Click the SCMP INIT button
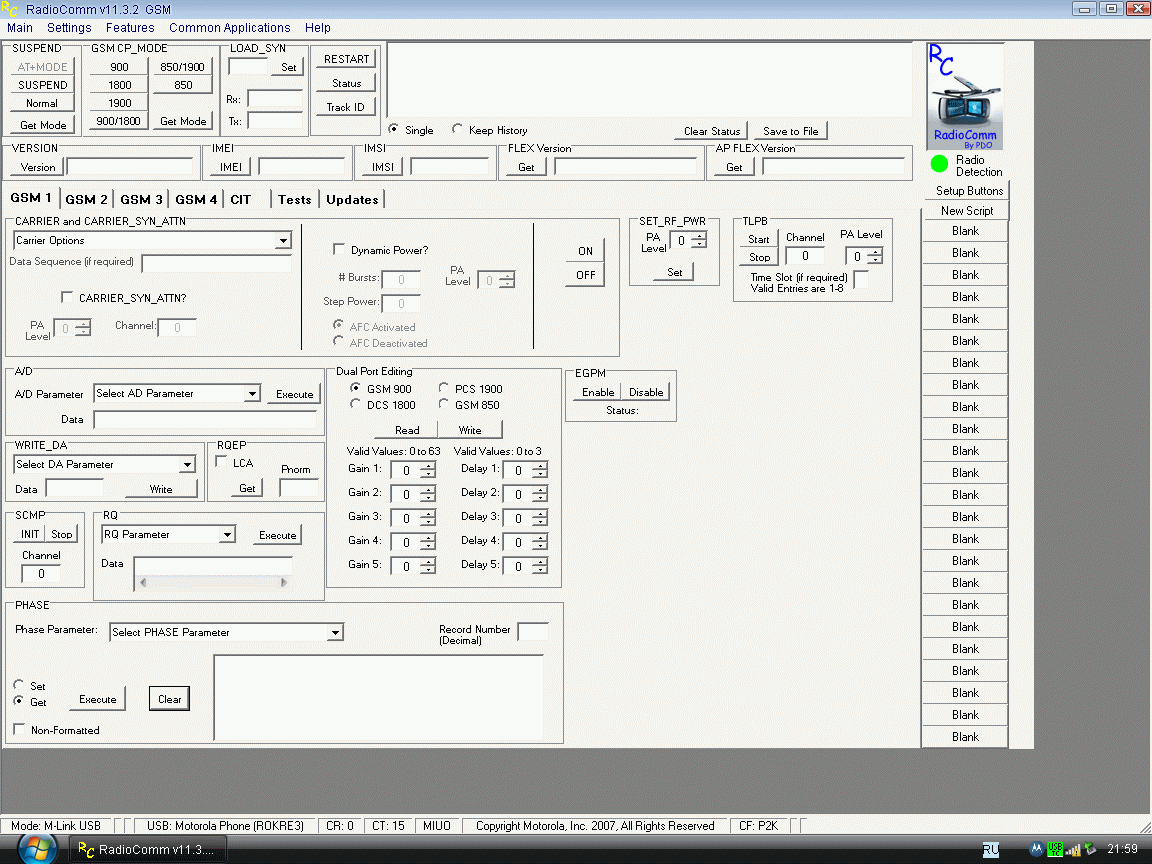Viewport: 1152px width, 864px height. point(30,535)
